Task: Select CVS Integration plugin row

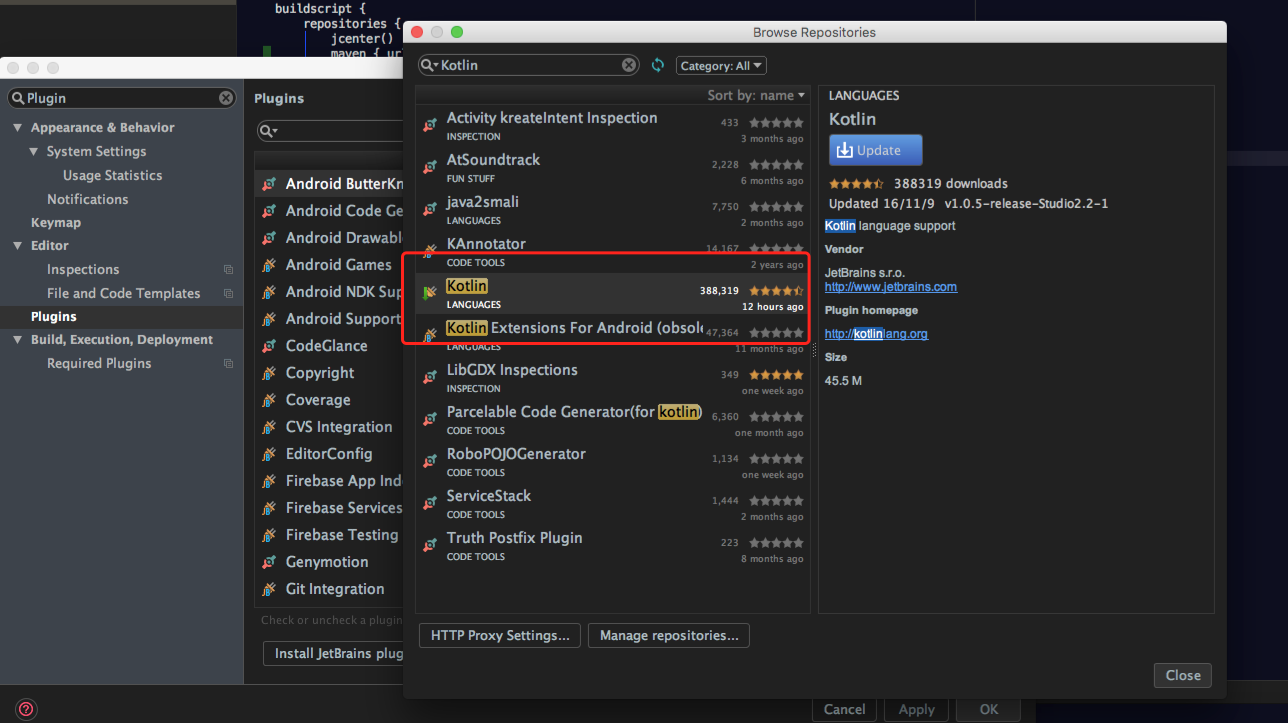Action: tap(329, 427)
